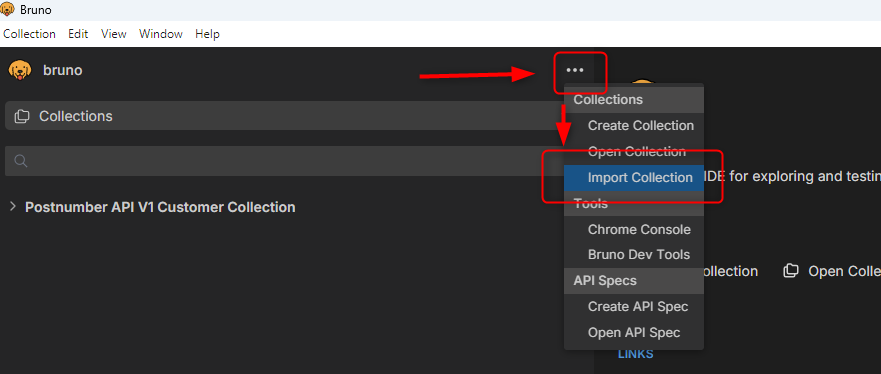Open the three-dots menu beside bruno

pyautogui.click(x=575, y=70)
